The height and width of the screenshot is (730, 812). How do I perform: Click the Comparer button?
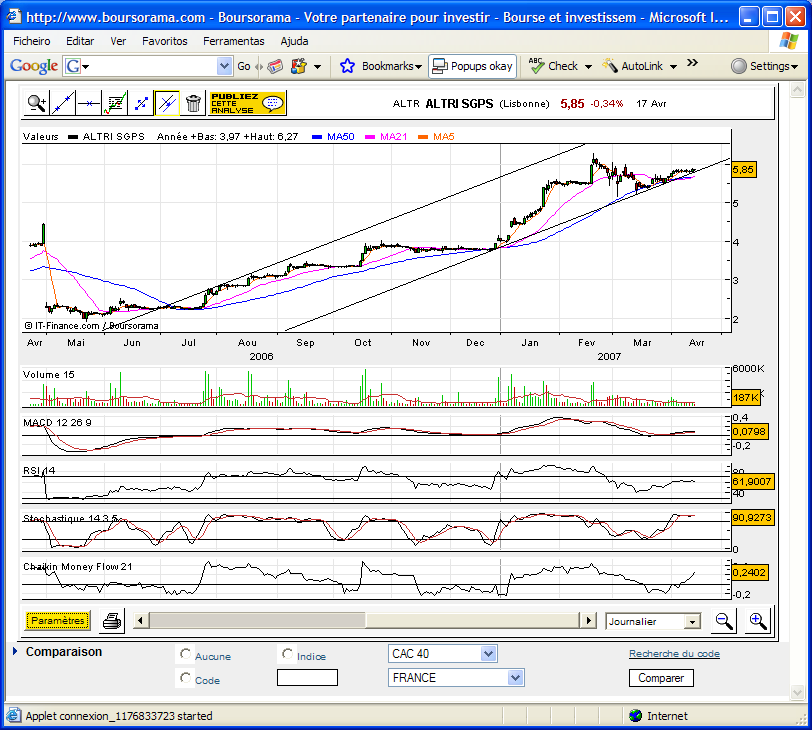click(x=661, y=678)
